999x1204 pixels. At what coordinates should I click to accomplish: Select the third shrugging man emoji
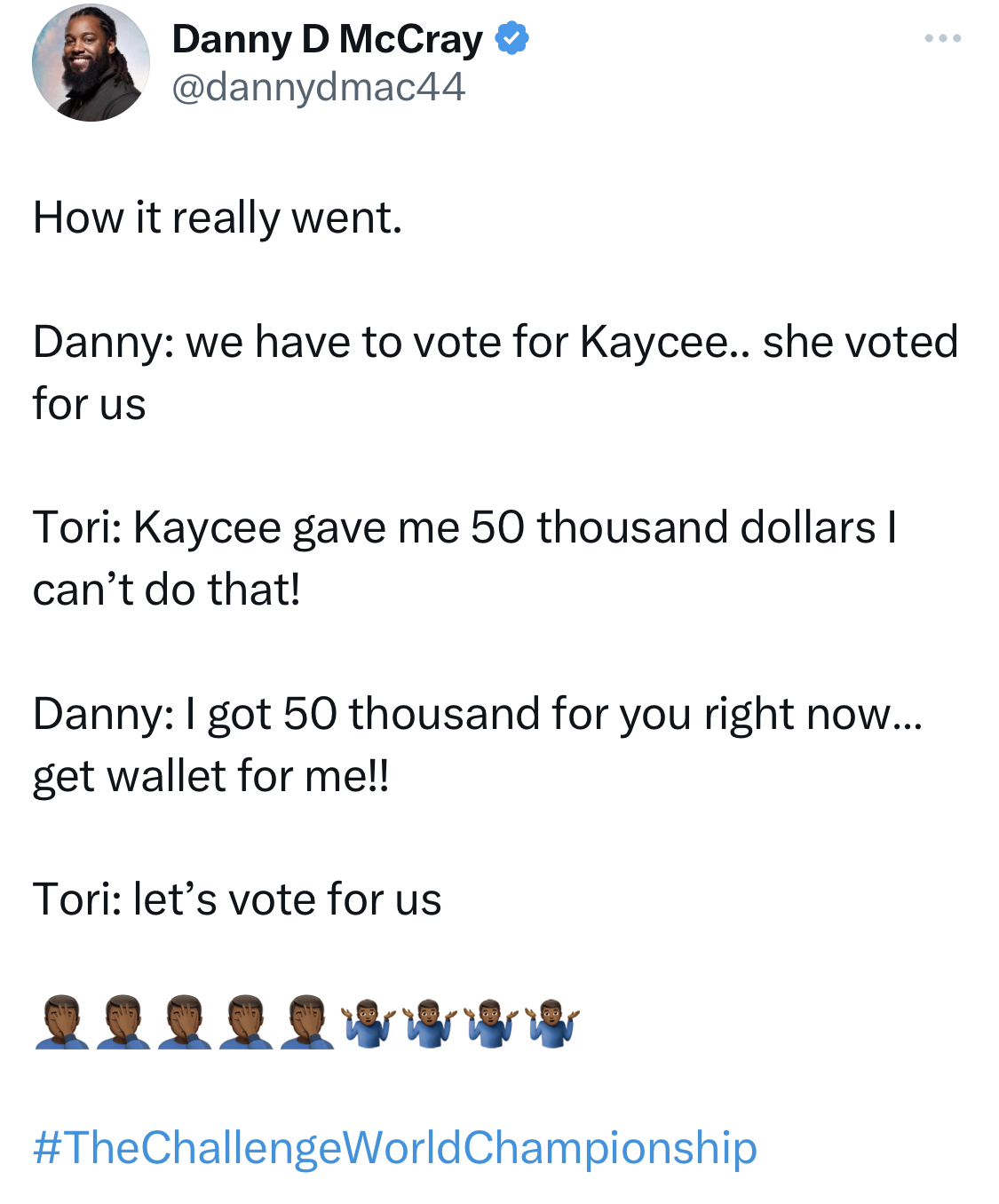(491, 1022)
